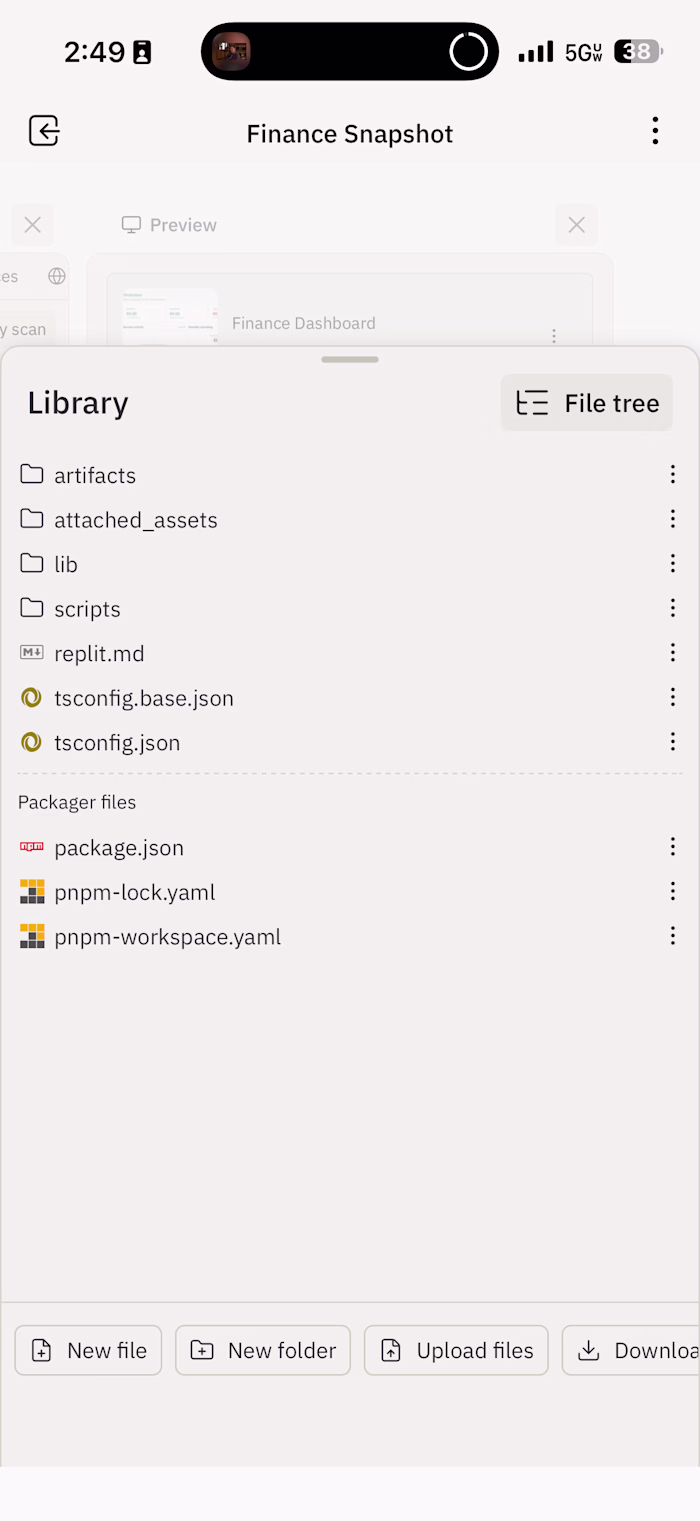Tap the Library sheet drag handle
Image resolution: width=700 pixels, height=1521 pixels.
350,359
